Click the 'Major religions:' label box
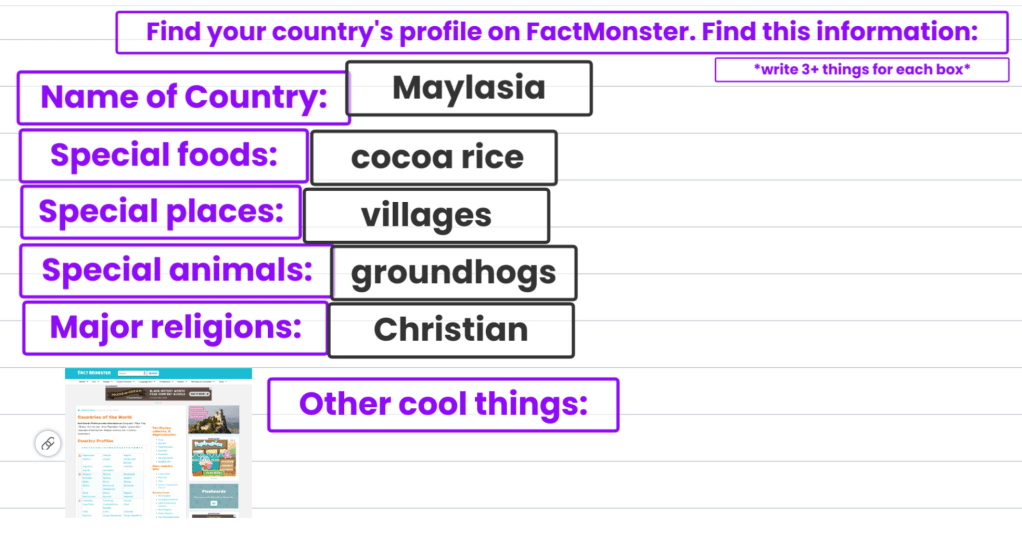The height and width of the screenshot is (533, 1022). coord(175,328)
